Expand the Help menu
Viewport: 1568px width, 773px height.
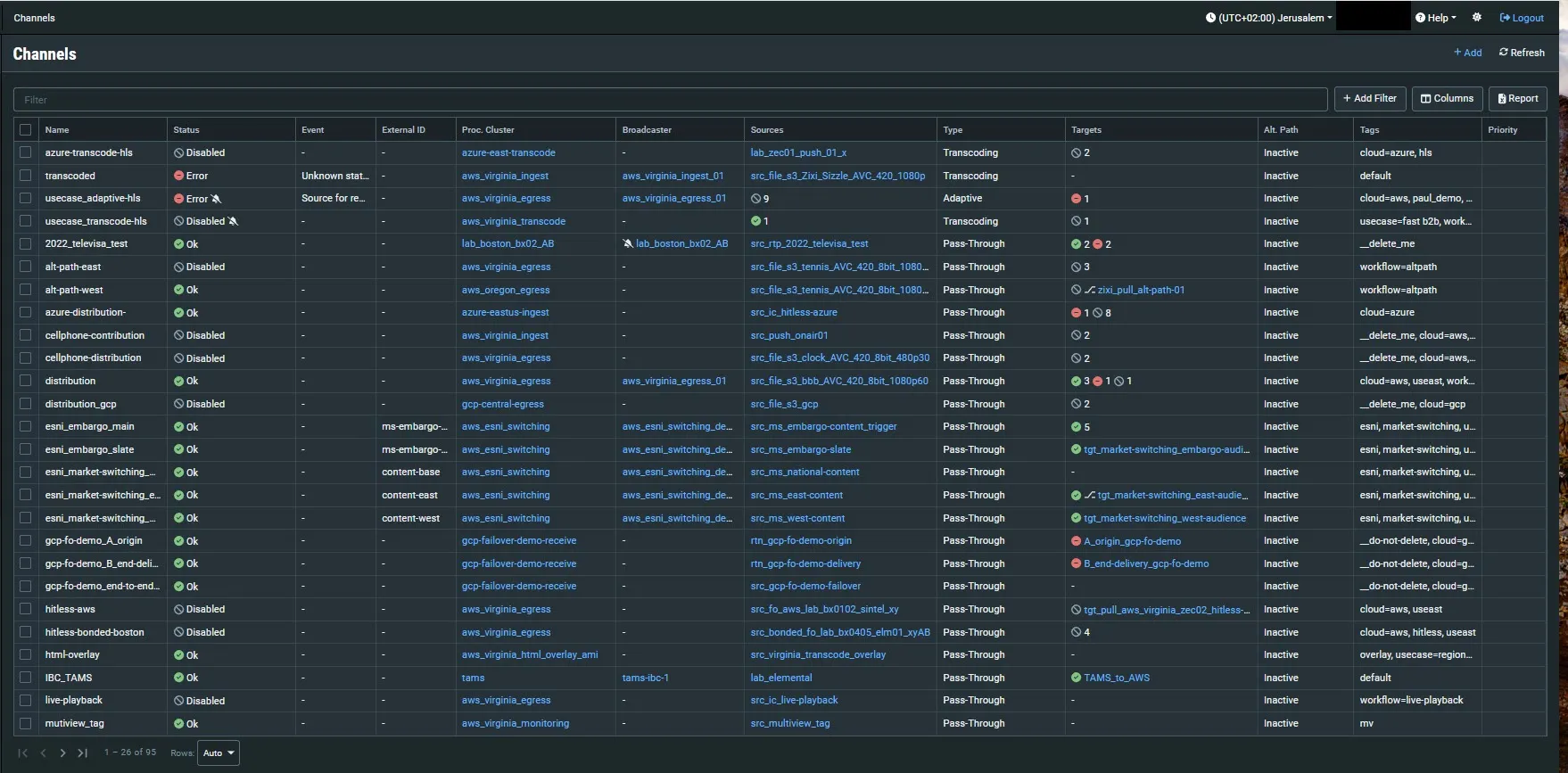1435,18
